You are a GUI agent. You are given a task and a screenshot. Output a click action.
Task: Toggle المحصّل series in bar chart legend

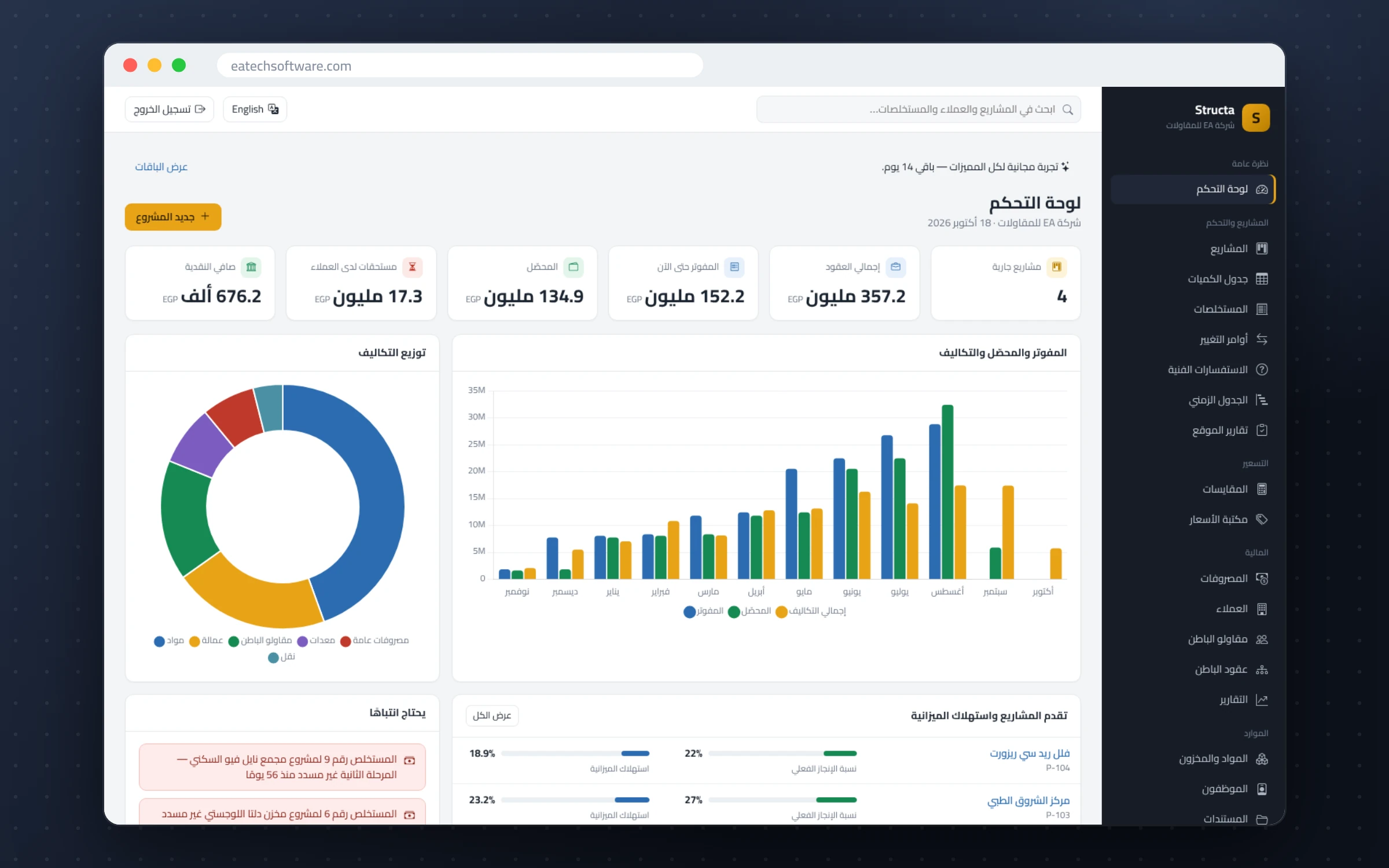coord(749,611)
